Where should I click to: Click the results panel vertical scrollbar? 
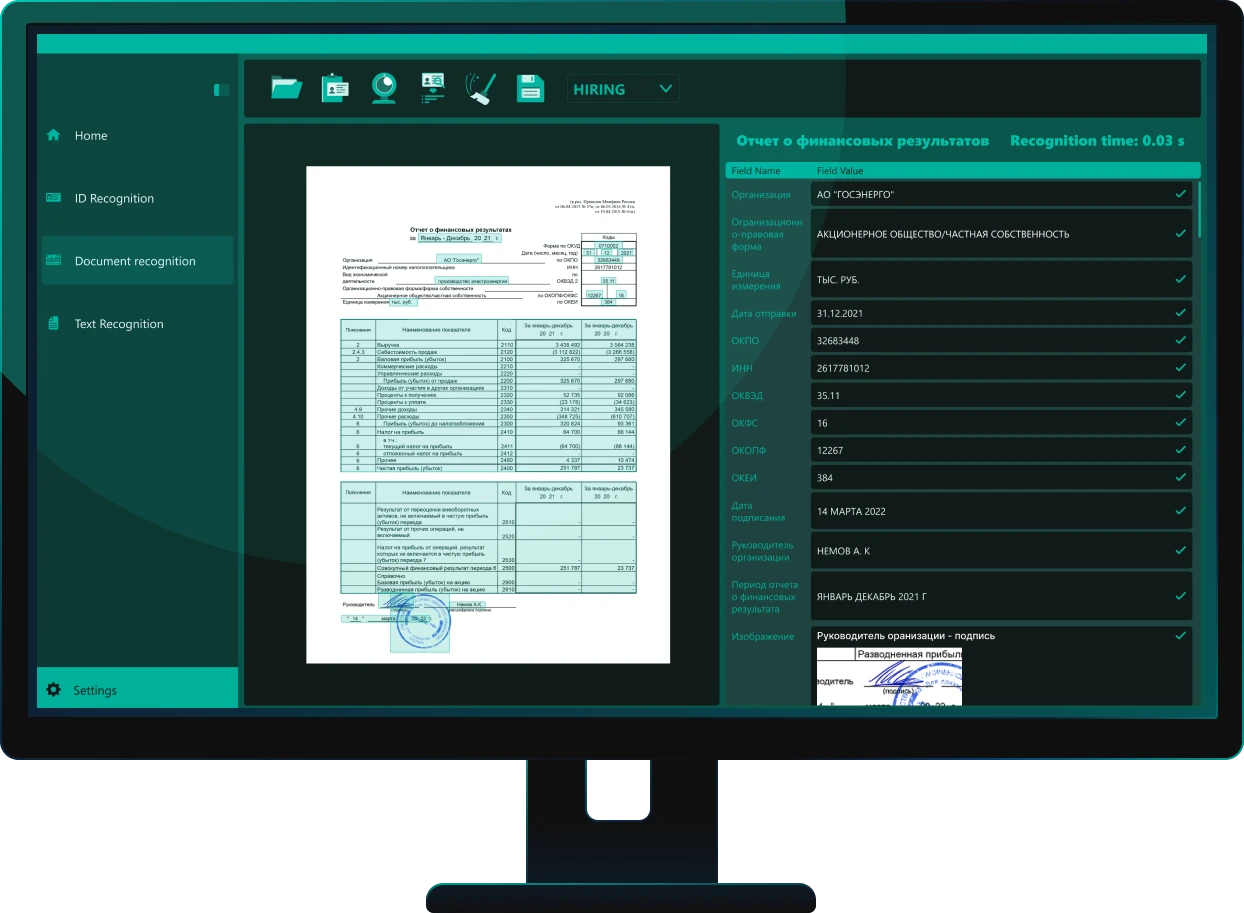point(1198,210)
